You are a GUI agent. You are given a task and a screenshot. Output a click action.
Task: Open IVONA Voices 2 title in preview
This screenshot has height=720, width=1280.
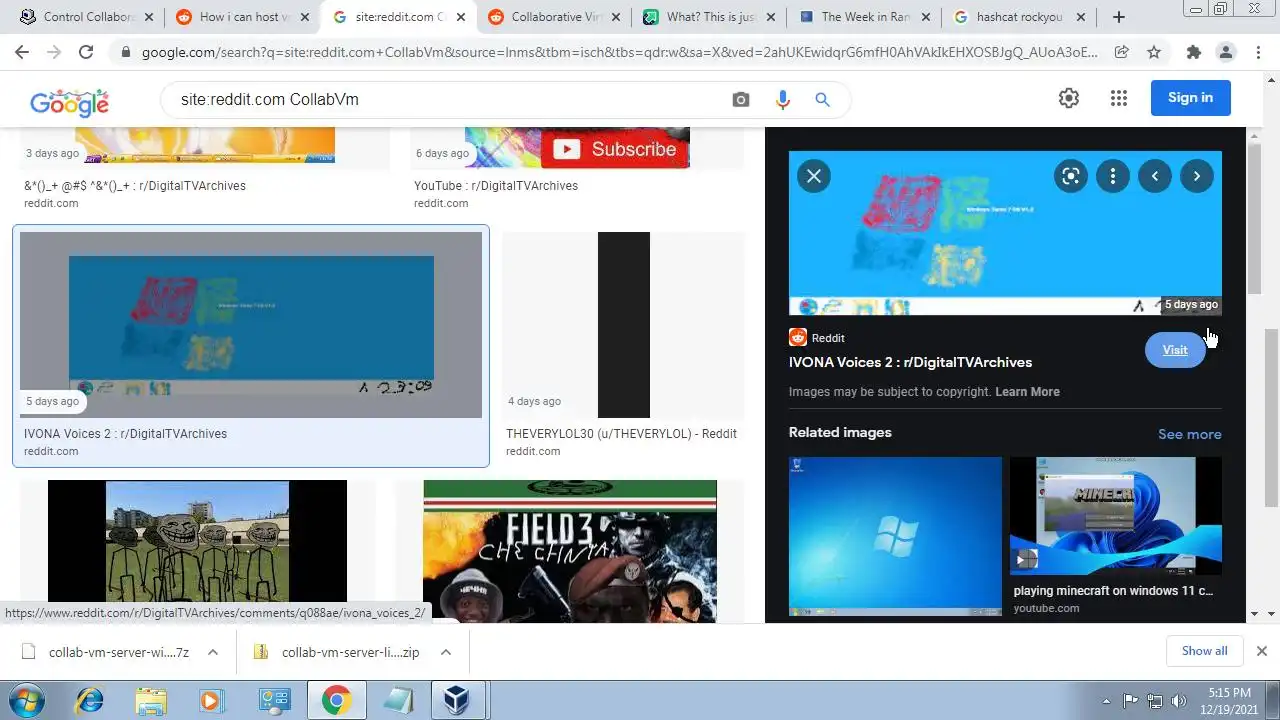coord(910,362)
